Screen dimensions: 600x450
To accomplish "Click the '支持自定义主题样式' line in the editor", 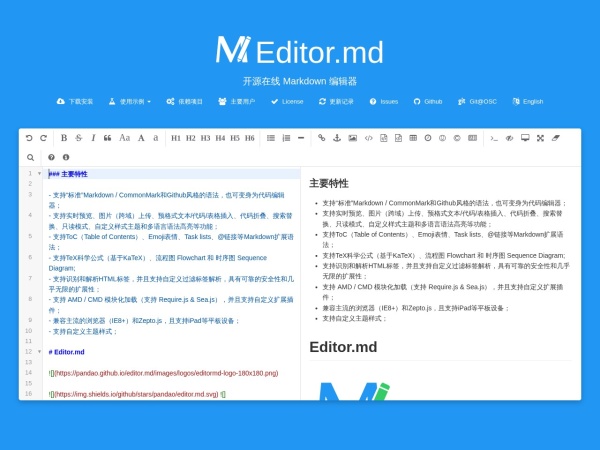I will click(x=83, y=331).
